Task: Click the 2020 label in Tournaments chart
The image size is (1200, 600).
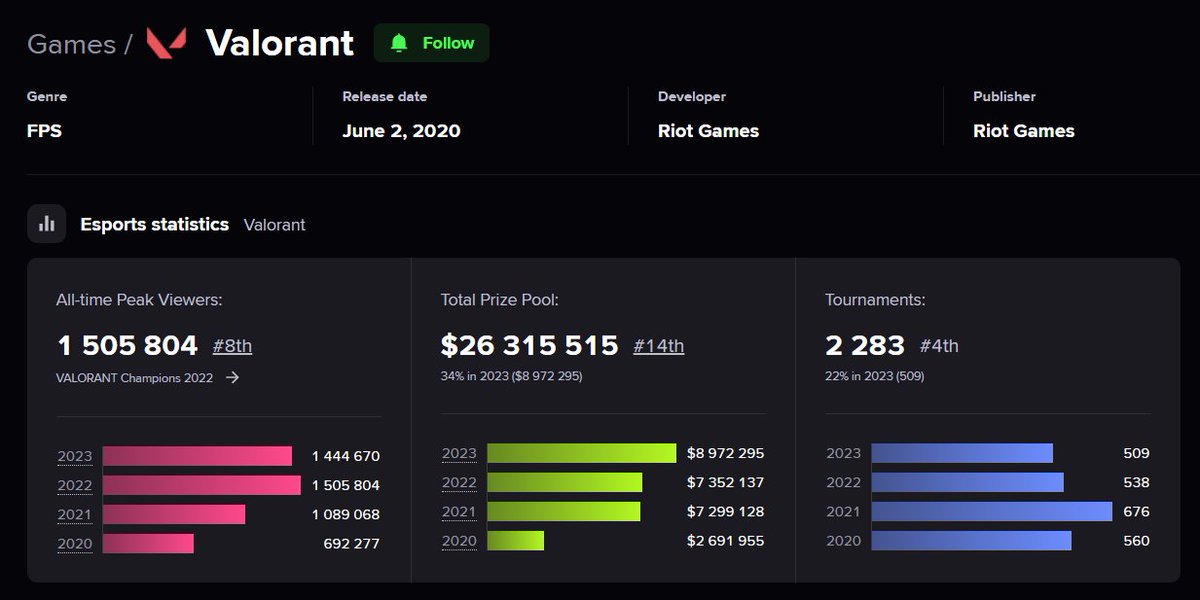Action: pyautogui.click(x=843, y=541)
